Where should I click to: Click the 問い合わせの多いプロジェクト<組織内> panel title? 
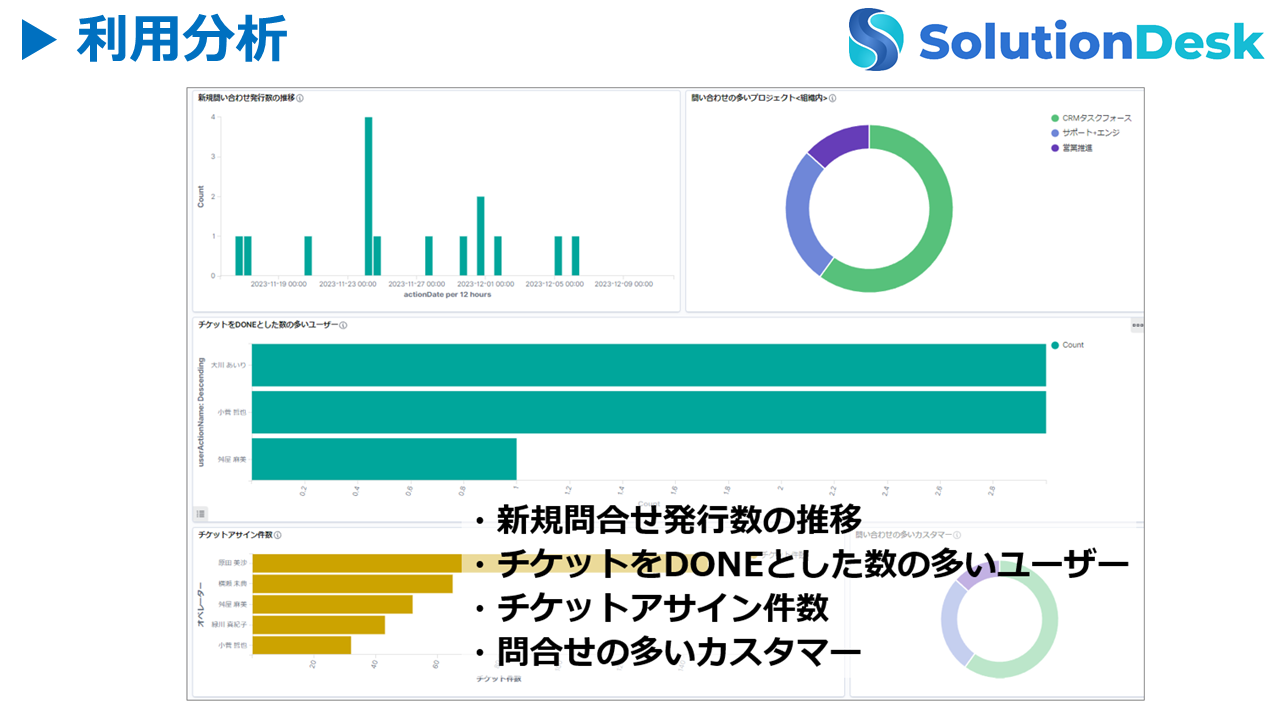point(759,98)
